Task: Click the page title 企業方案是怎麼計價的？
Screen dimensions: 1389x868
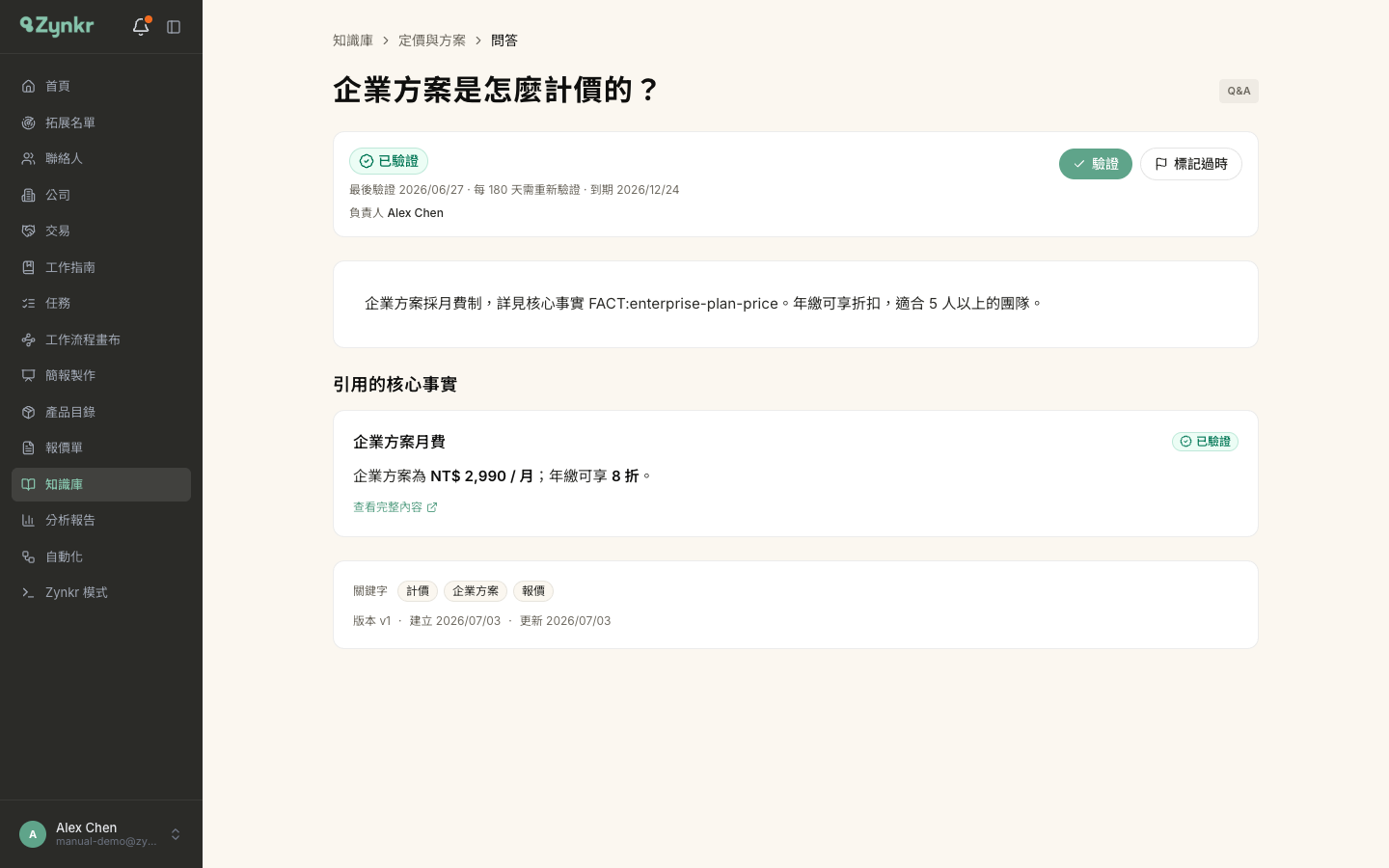Action: (x=496, y=90)
